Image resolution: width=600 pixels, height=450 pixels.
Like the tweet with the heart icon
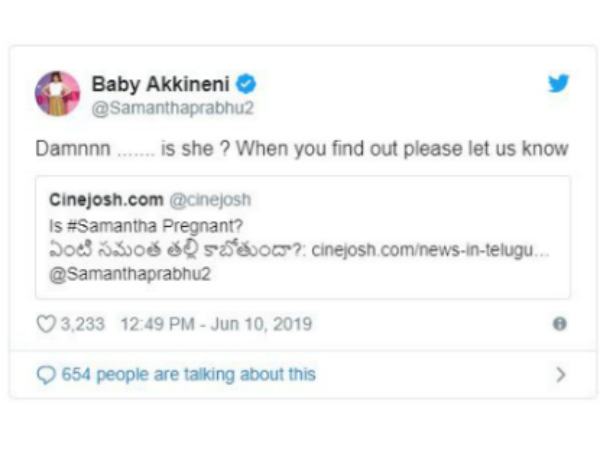[x=45, y=324]
